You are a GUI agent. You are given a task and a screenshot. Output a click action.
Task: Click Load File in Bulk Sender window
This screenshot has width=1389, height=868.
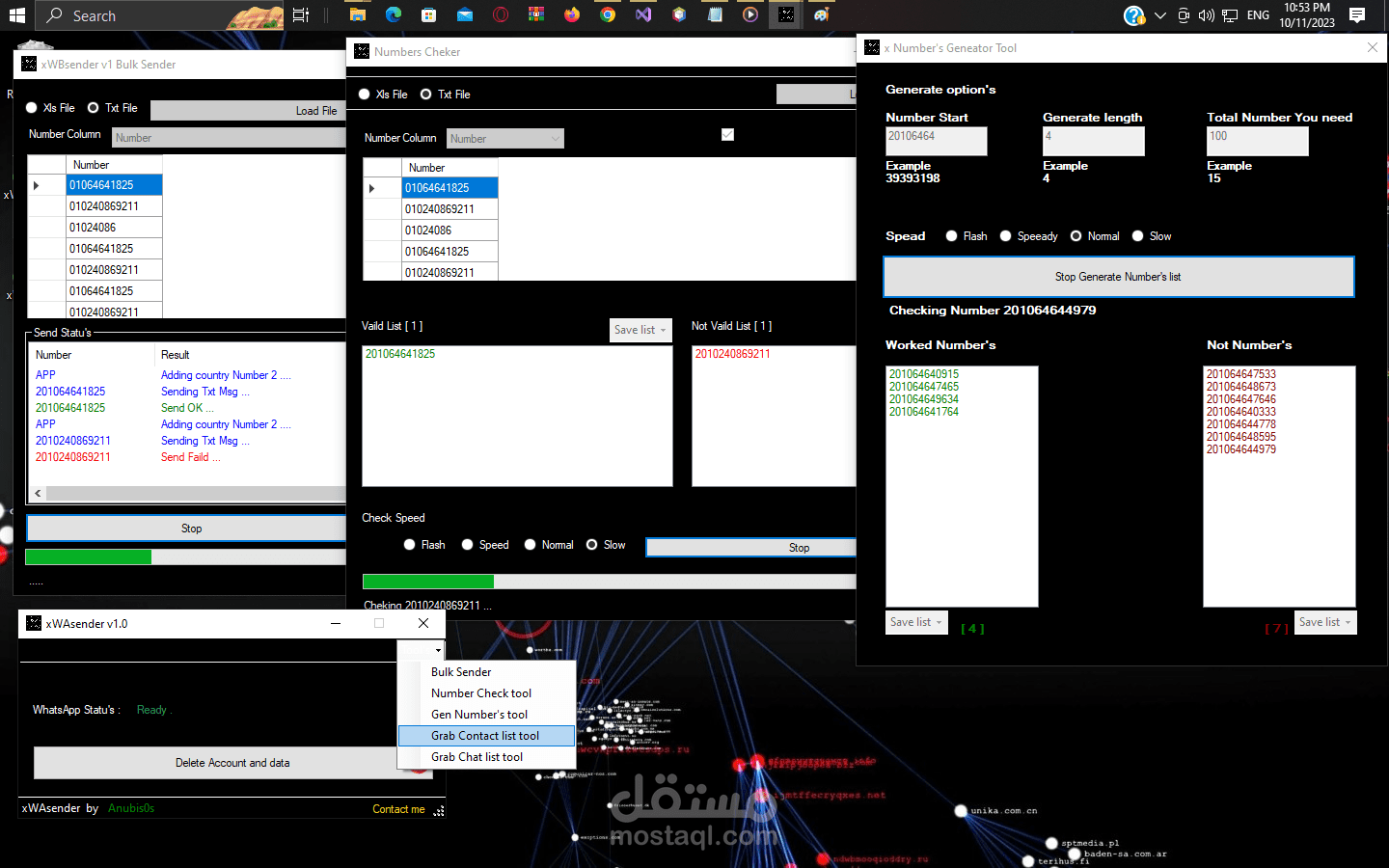click(248, 111)
